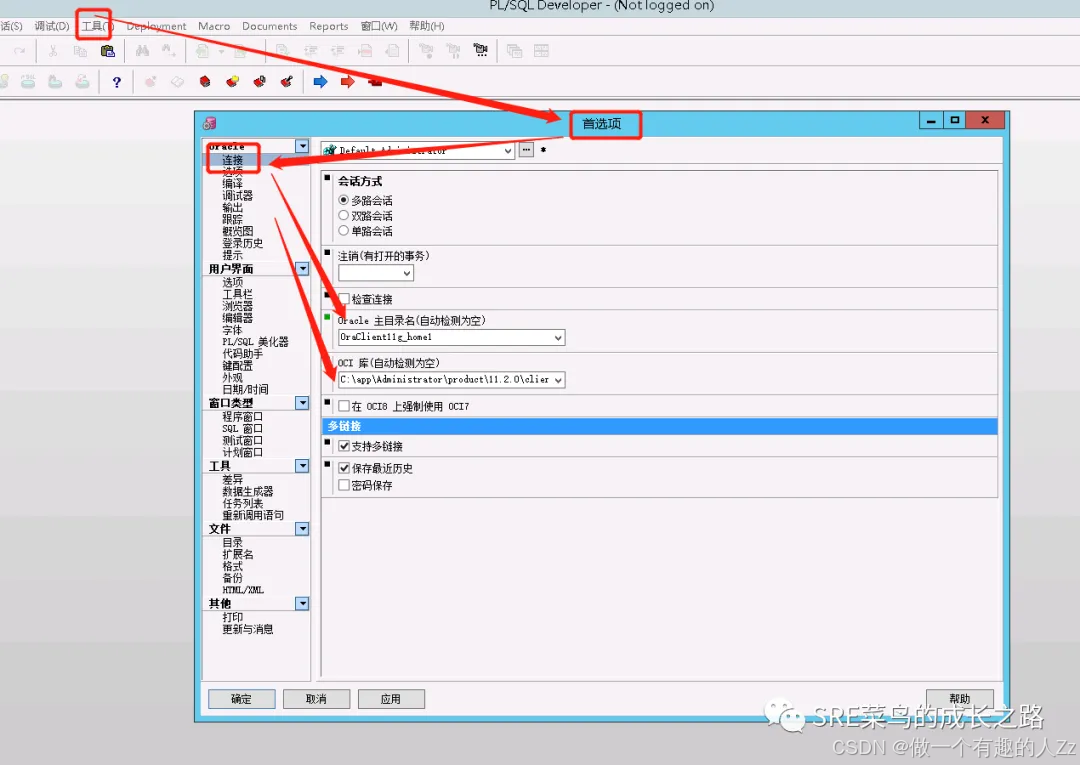Click the 应用 button
Viewport: 1080px width, 765px height.
(x=391, y=699)
